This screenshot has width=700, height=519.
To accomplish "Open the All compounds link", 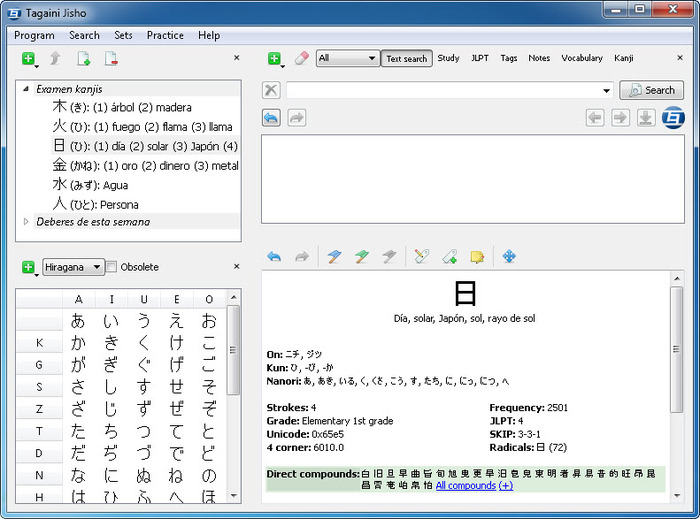I will (x=466, y=486).
